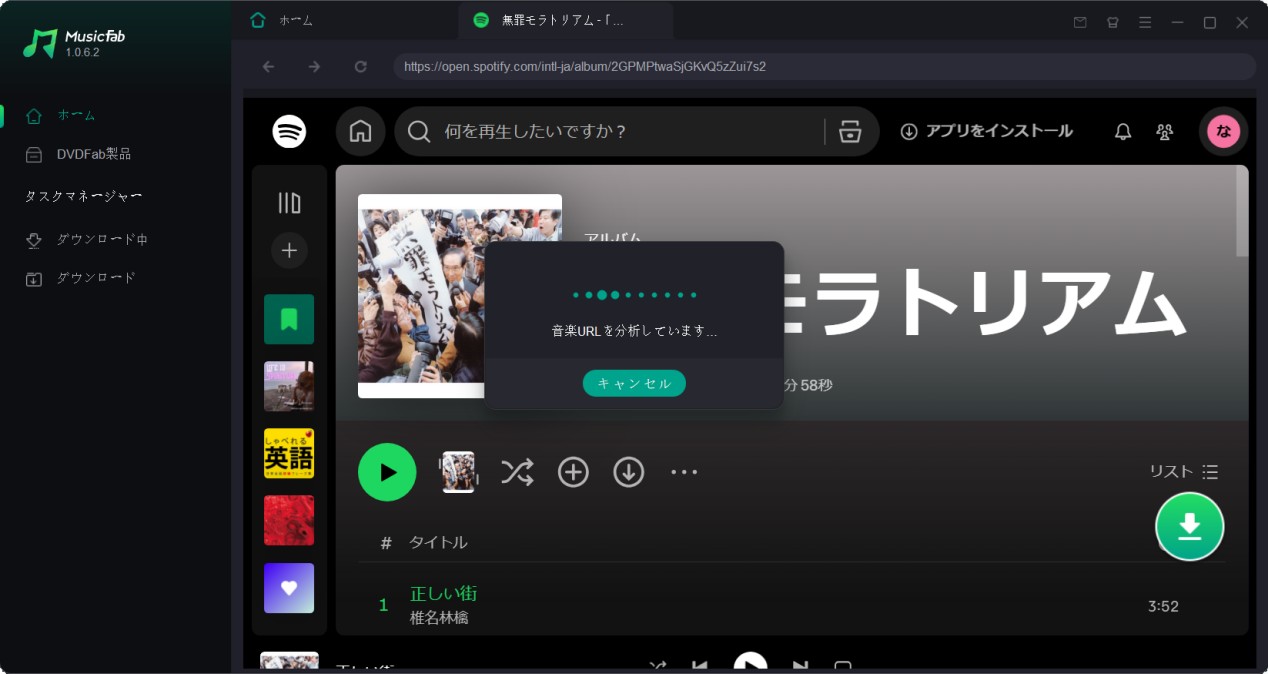Screen dimensions: 1268x674
Task: Open the browse categories control beside search
Action: click(x=849, y=131)
